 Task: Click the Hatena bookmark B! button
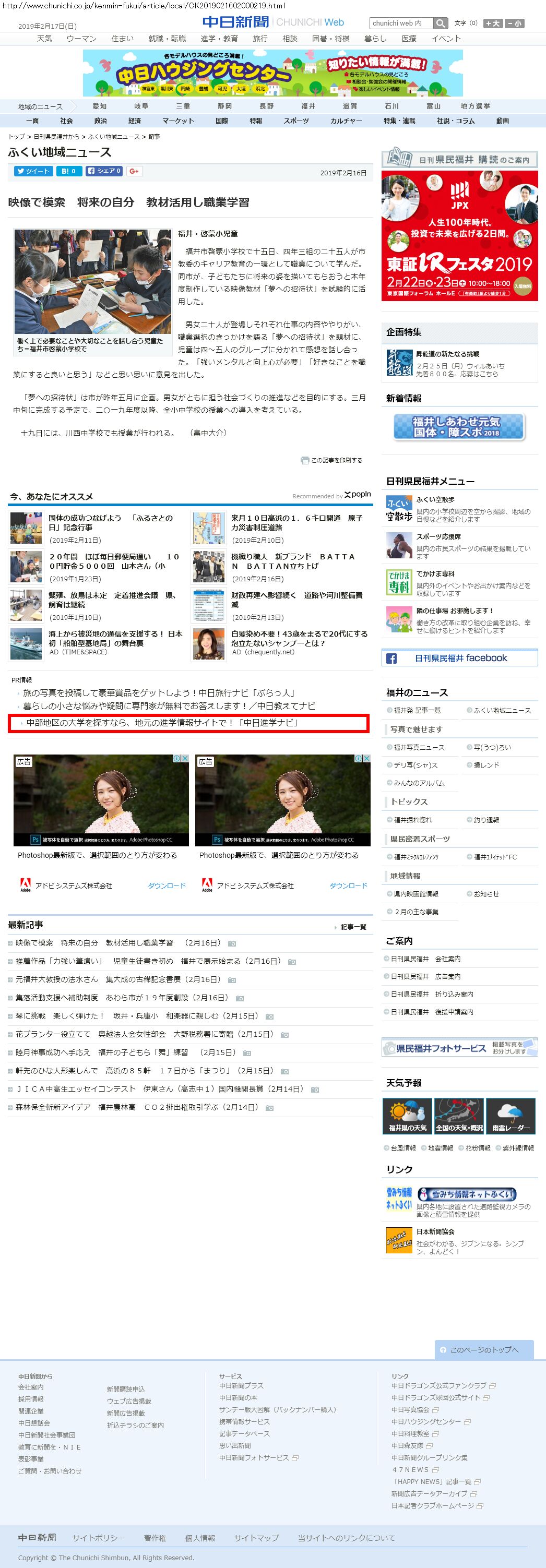(x=69, y=171)
